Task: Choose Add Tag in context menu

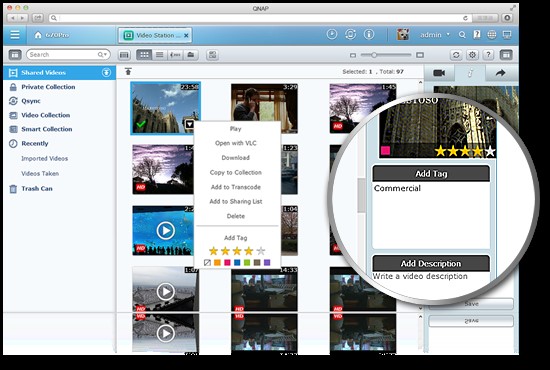Action: [x=236, y=238]
